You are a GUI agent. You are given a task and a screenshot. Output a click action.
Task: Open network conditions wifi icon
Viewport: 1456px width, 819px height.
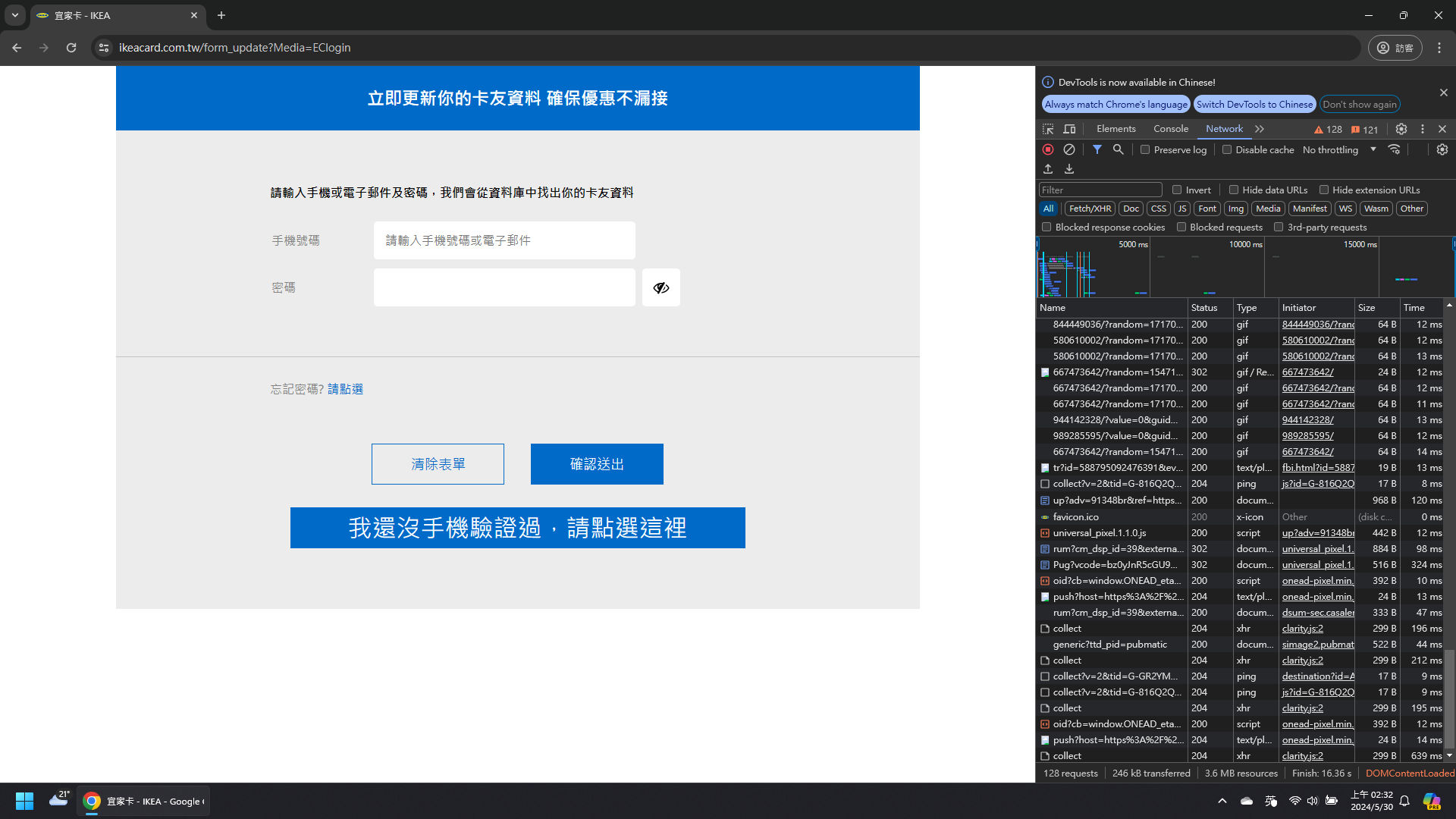[x=1394, y=149]
